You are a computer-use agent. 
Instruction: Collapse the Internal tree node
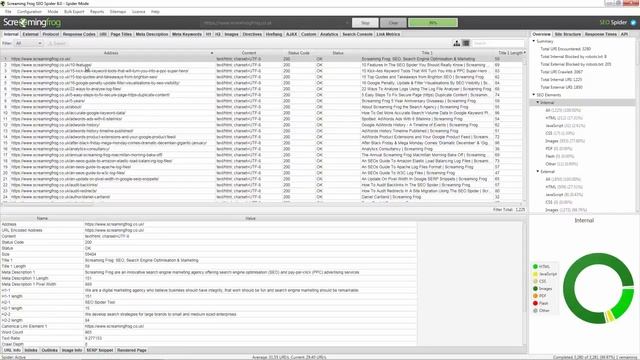(538, 102)
